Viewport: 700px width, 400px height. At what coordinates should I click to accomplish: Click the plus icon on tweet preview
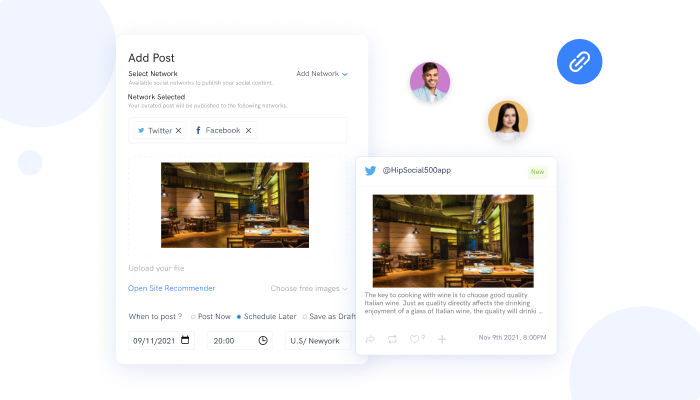(x=442, y=339)
